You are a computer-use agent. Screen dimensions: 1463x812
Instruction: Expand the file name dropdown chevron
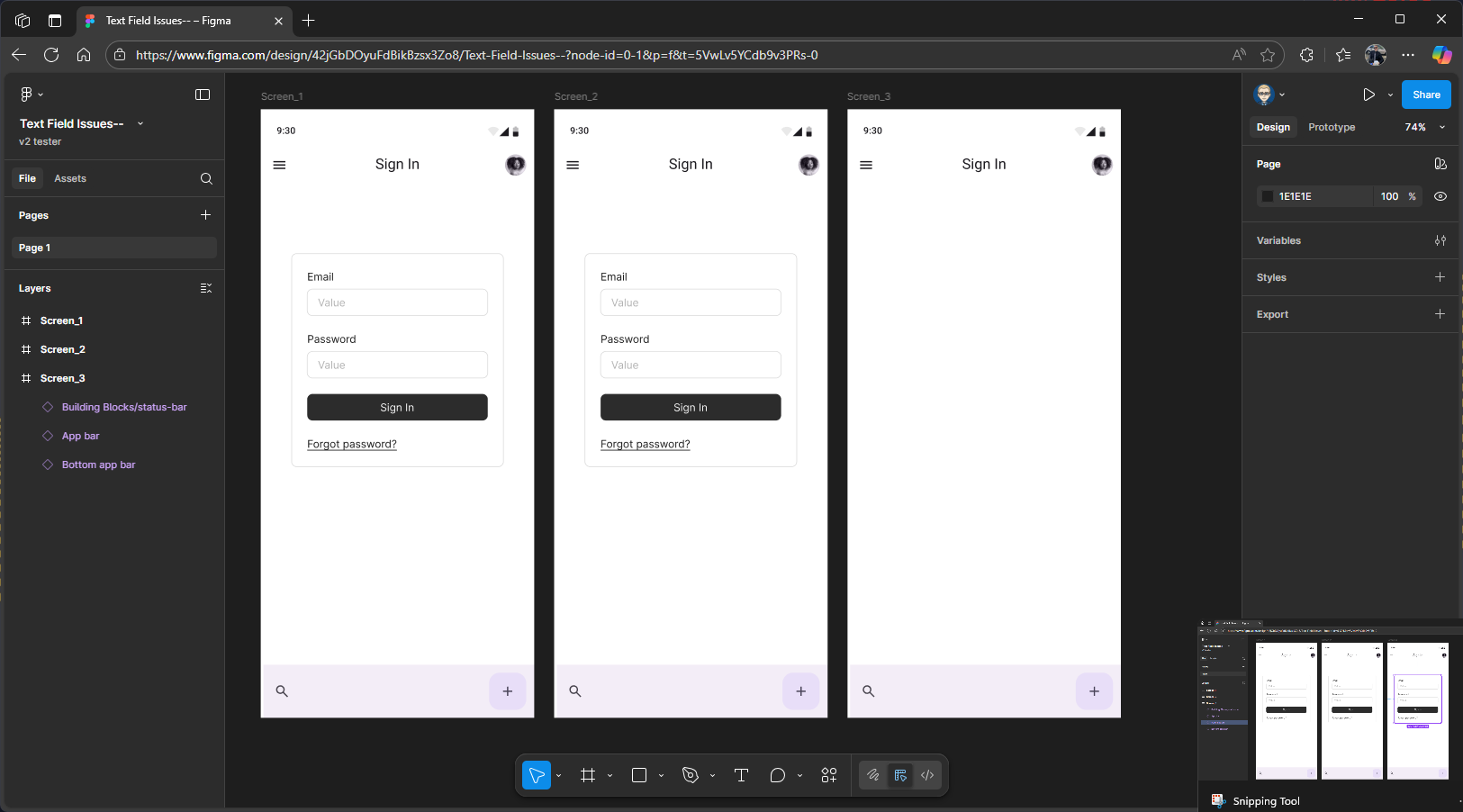point(140,123)
